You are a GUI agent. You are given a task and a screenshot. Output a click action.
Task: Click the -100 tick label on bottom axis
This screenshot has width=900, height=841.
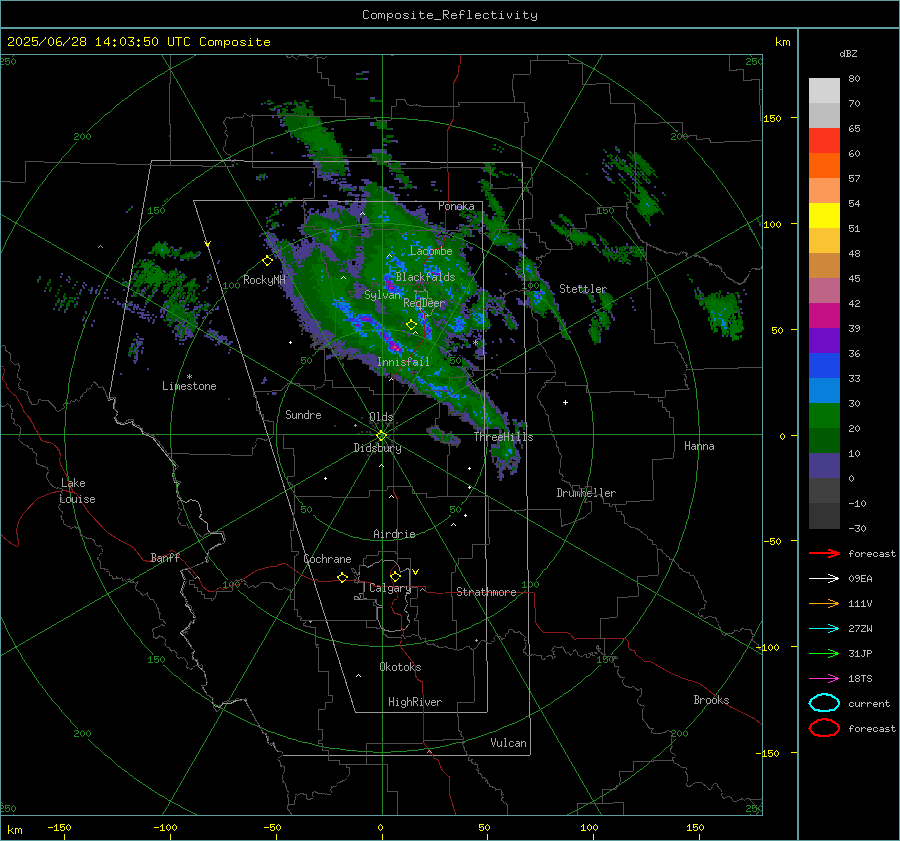click(x=165, y=827)
